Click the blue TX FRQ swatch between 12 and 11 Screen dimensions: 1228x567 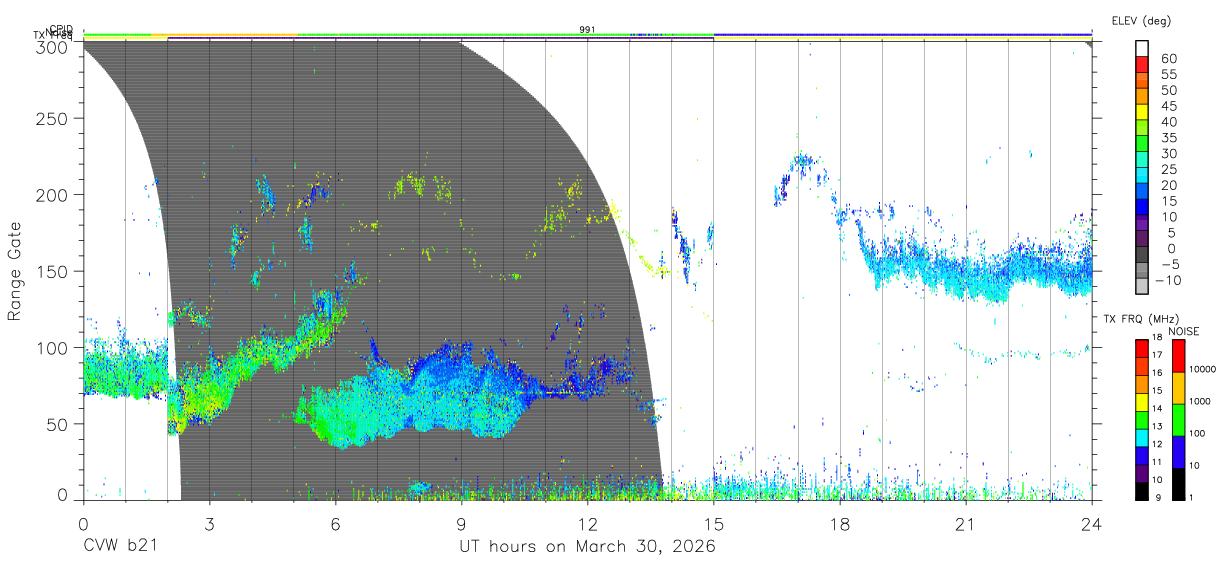pyautogui.click(x=1142, y=455)
